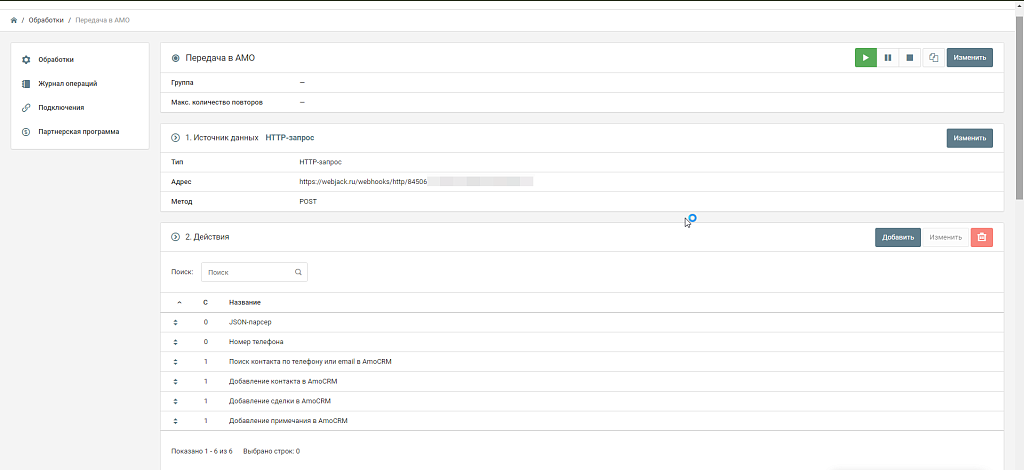Screen dimensions: 1024x470
Task: Click Изменить button in Передача в АМО header
Action: [x=969, y=58]
